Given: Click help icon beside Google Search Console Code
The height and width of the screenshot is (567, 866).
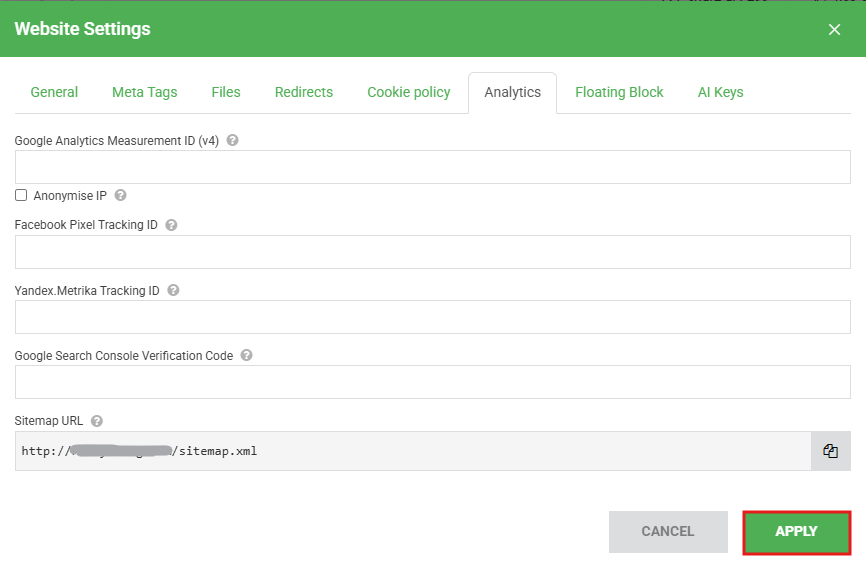Looking at the screenshot, I should click(247, 355).
